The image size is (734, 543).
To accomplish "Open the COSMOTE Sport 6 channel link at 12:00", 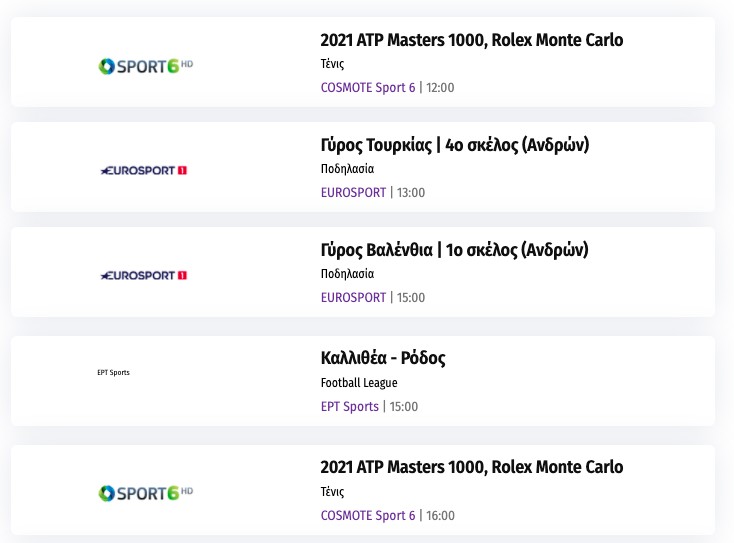I will point(368,88).
